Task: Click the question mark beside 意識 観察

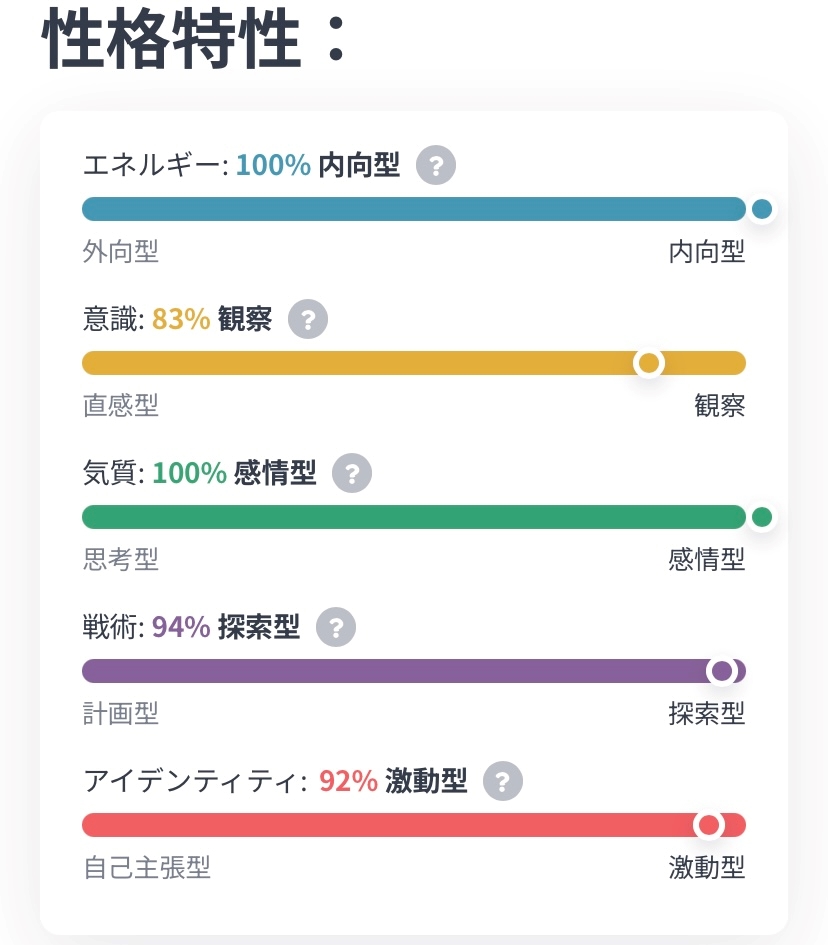Action: tap(307, 320)
